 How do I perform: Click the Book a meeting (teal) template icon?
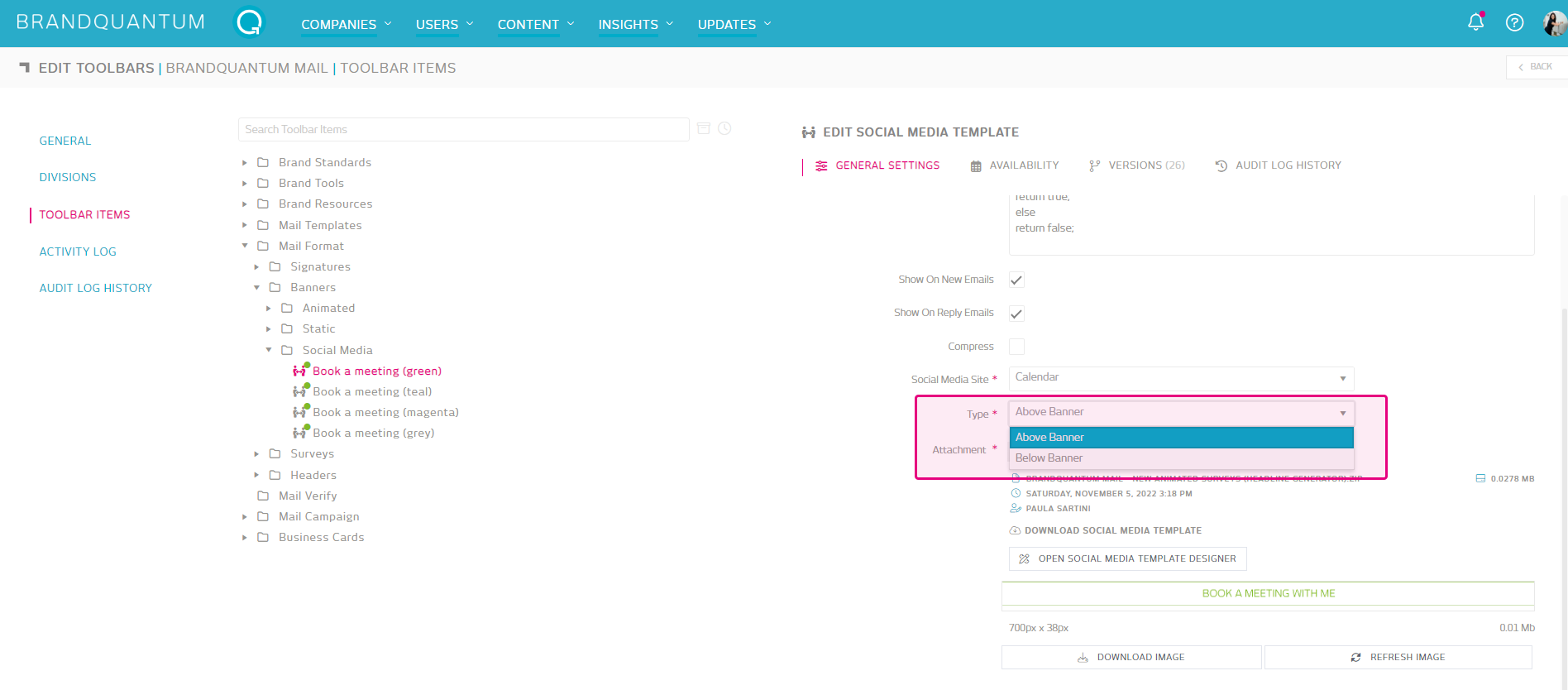pos(301,391)
